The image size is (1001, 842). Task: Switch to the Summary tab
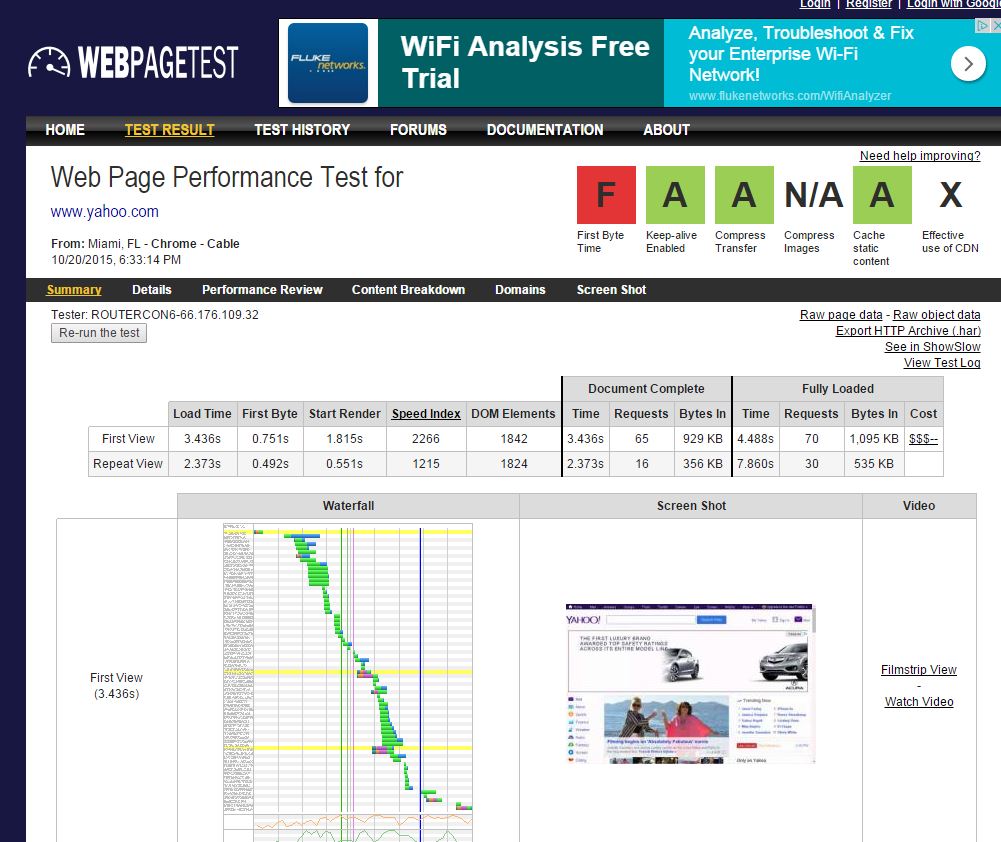tap(74, 290)
